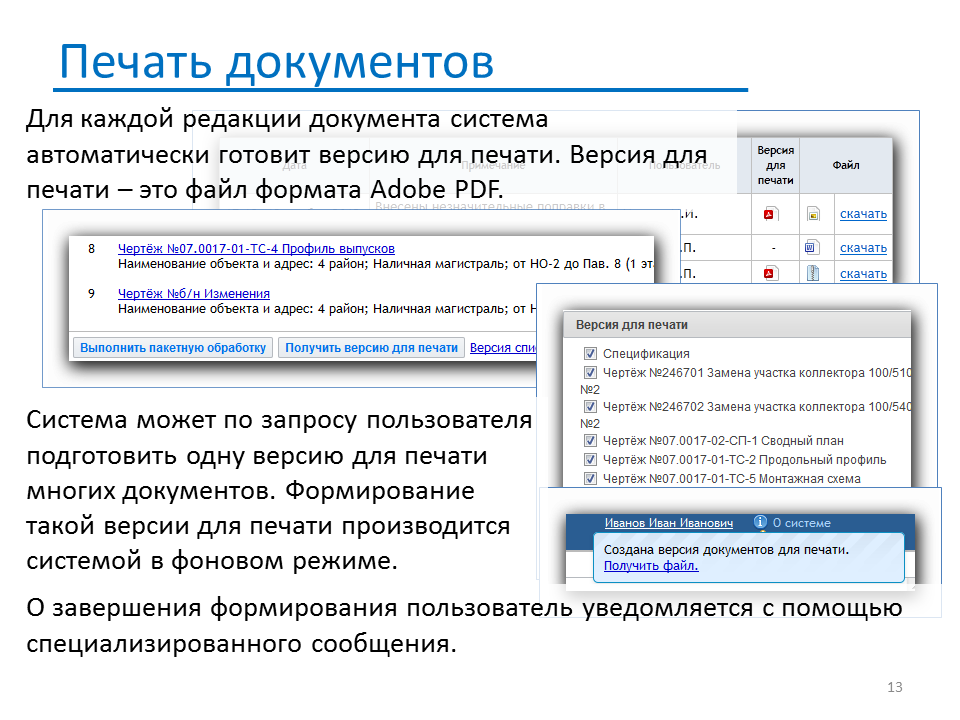Uncheck Чертёж №07.0017-02-СП-1 Сводный план
The height and width of the screenshot is (720, 960).
tap(590, 440)
